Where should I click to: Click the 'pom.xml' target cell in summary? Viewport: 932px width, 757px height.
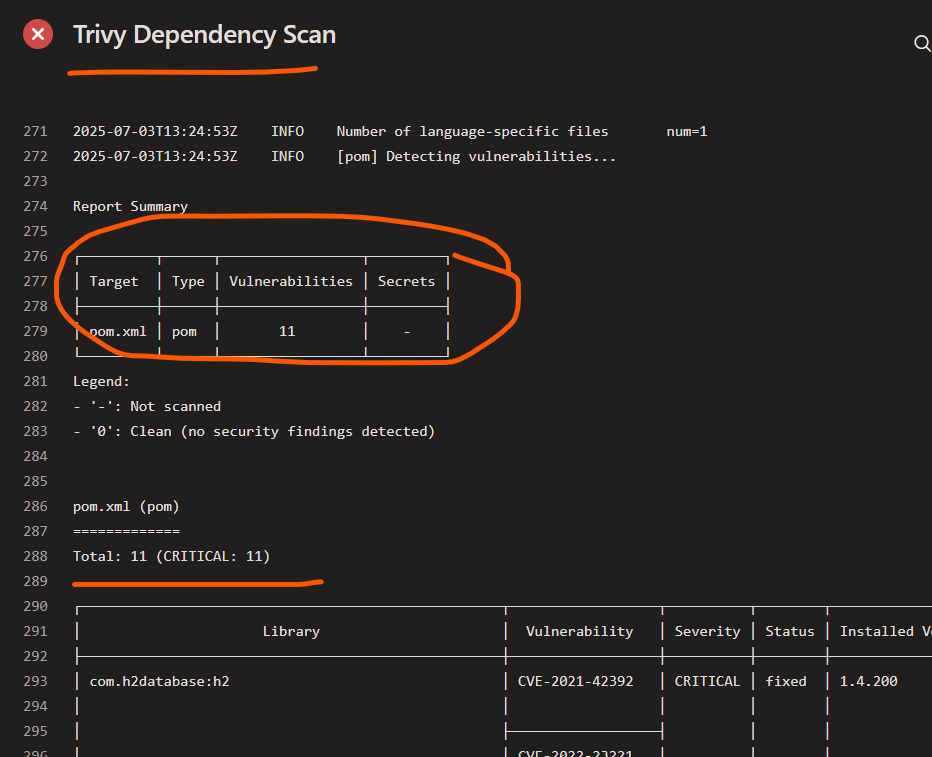tap(118, 332)
